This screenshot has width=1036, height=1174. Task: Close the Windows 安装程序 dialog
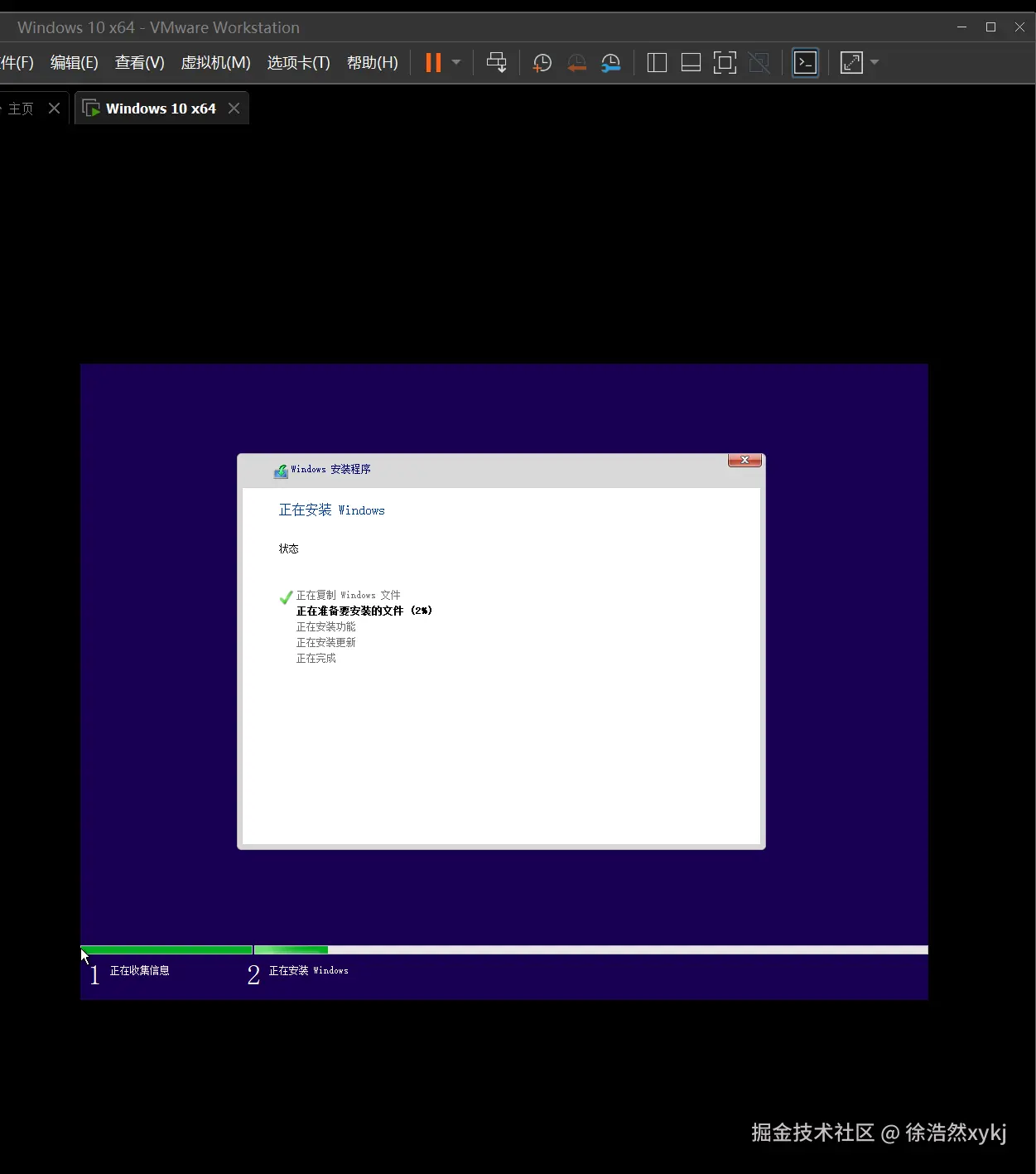coord(744,460)
